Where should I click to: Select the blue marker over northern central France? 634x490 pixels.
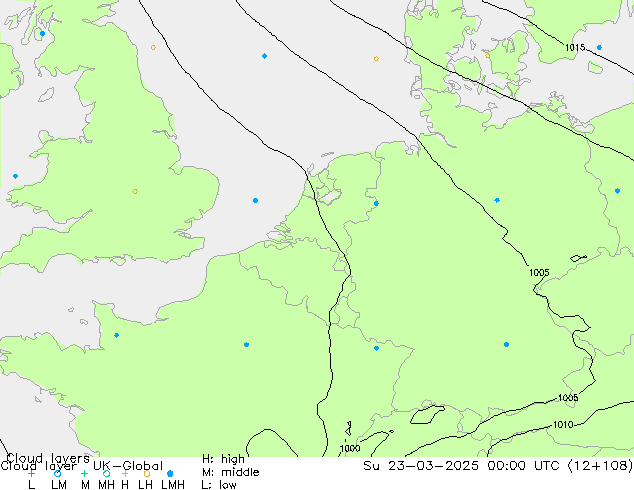[246, 344]
